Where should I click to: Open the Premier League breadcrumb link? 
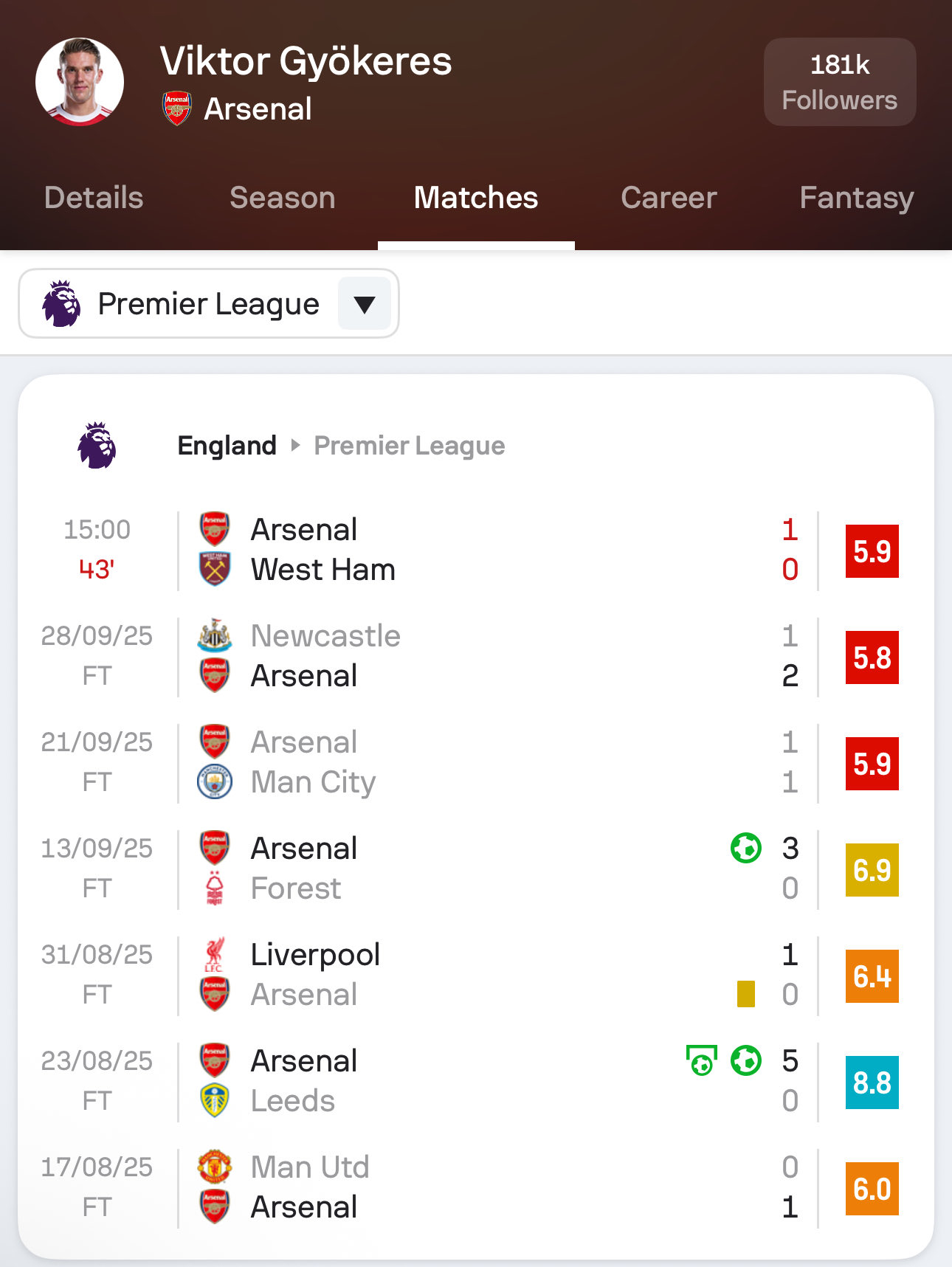pyautogui.click(x=410, y=446)
